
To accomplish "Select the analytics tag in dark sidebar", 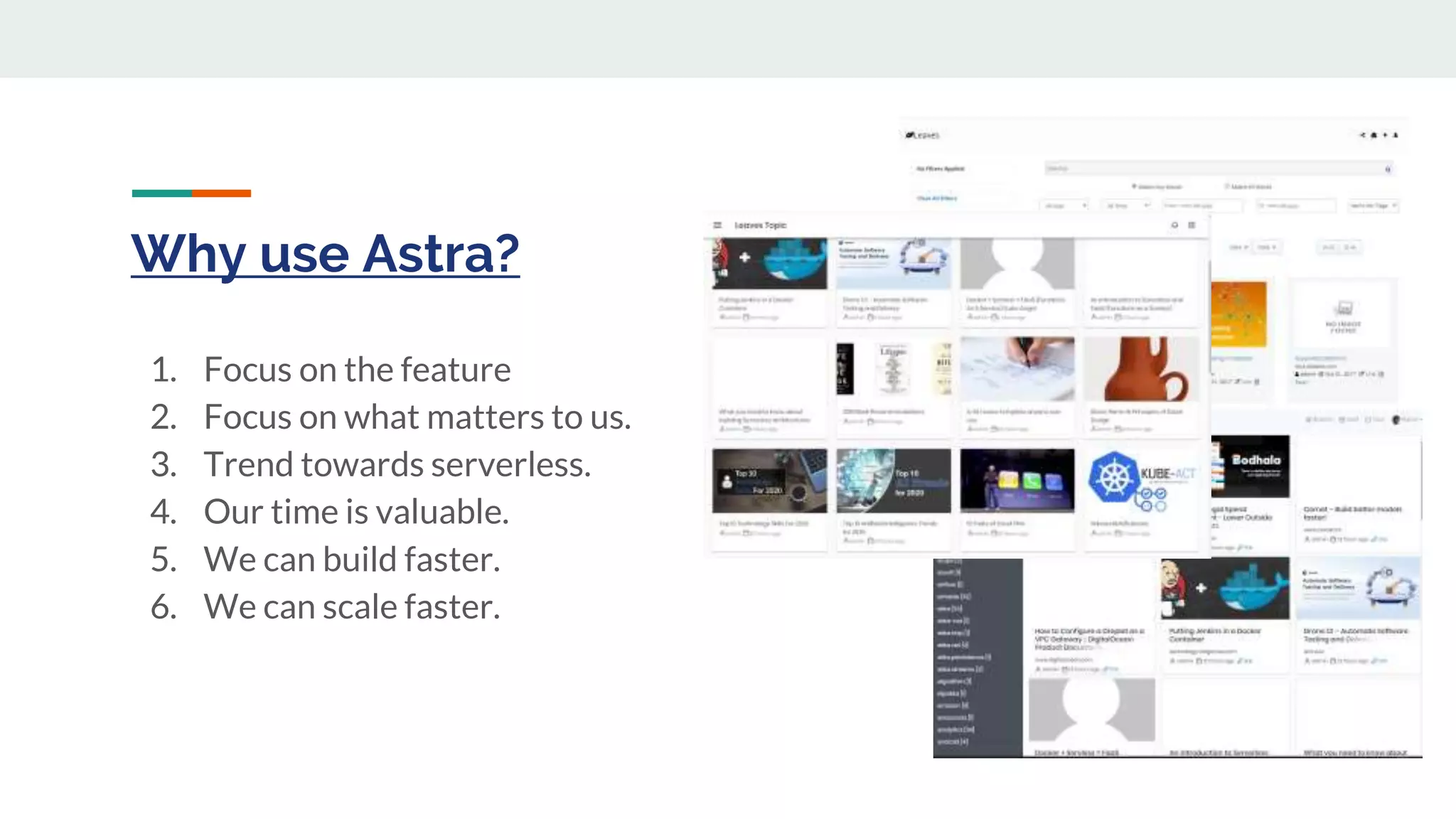I will coord(955,729).
